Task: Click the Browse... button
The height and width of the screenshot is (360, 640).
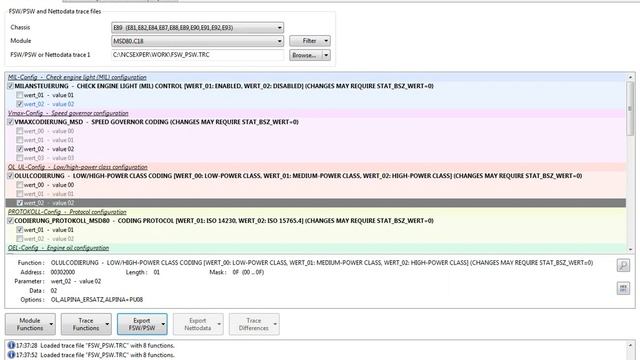Action: pyautogui.click(x=306, y=55)
